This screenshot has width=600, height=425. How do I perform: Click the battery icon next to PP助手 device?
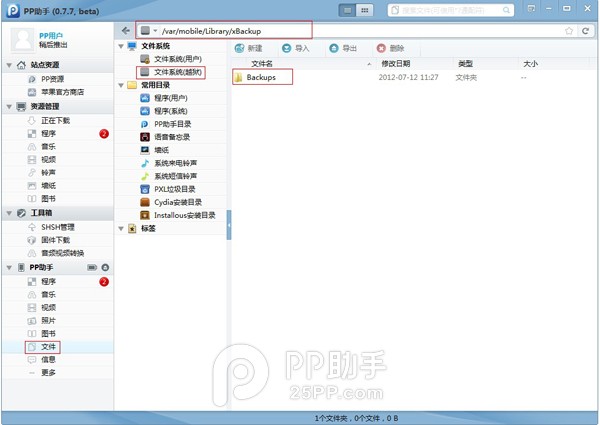tap(92, 268)
